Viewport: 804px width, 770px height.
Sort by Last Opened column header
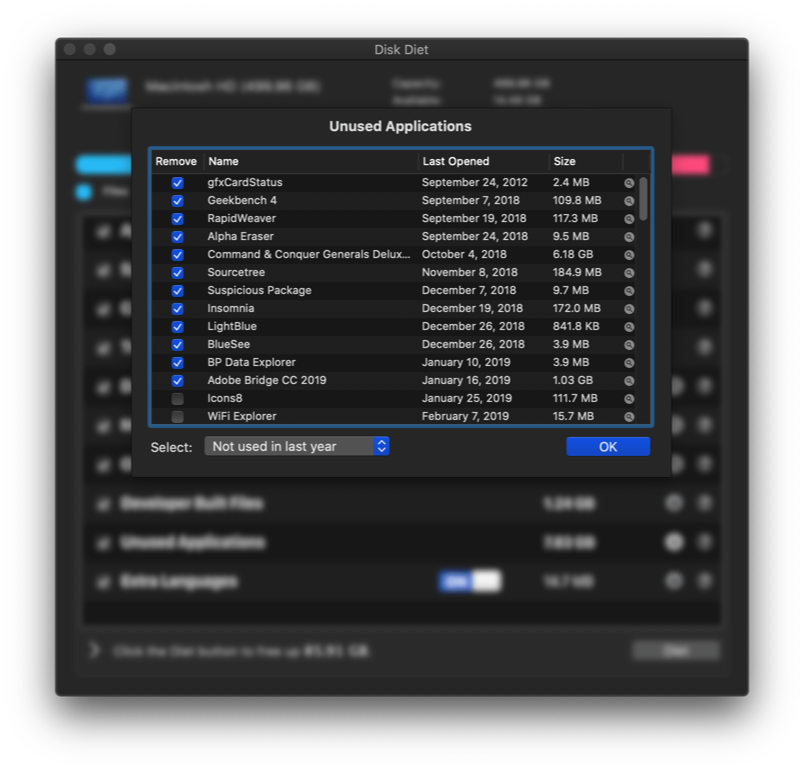click(x=484, y=161)
